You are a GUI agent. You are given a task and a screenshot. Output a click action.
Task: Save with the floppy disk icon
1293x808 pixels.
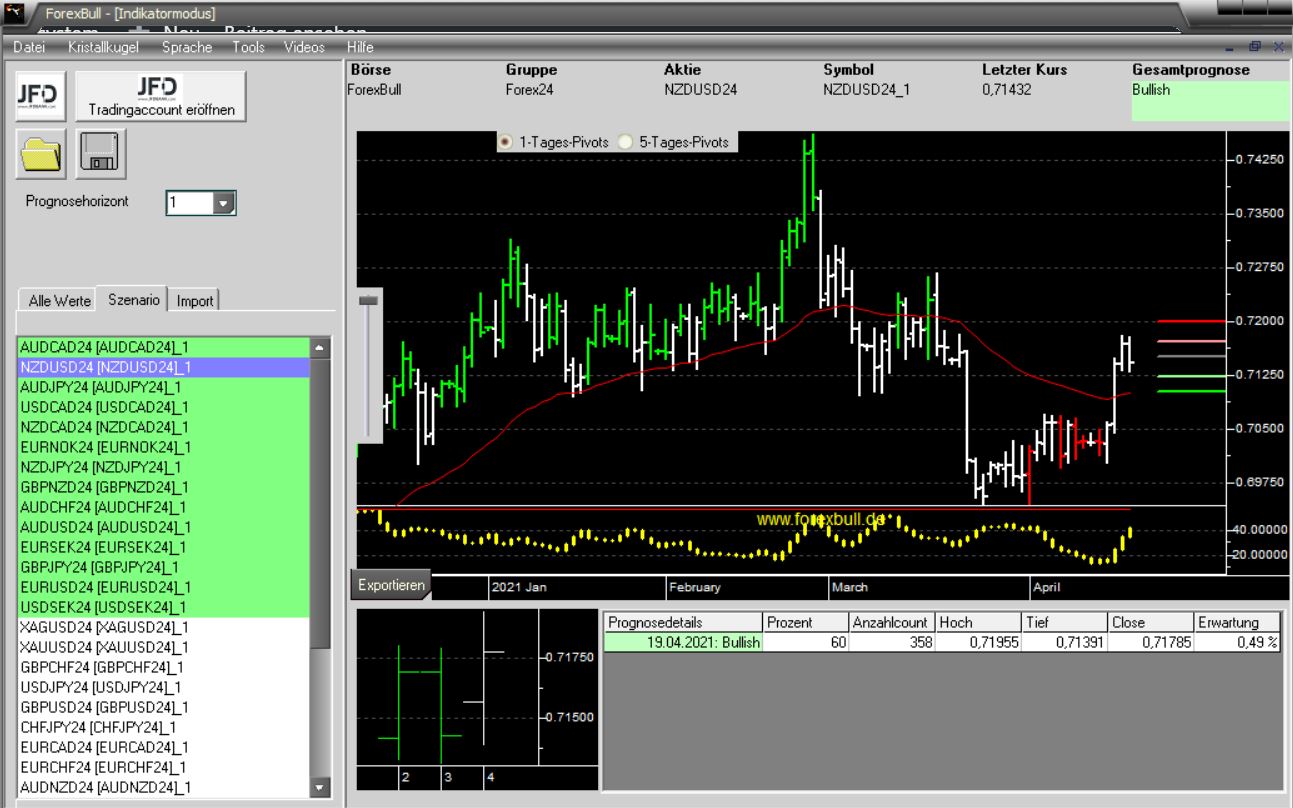point(100,153)
